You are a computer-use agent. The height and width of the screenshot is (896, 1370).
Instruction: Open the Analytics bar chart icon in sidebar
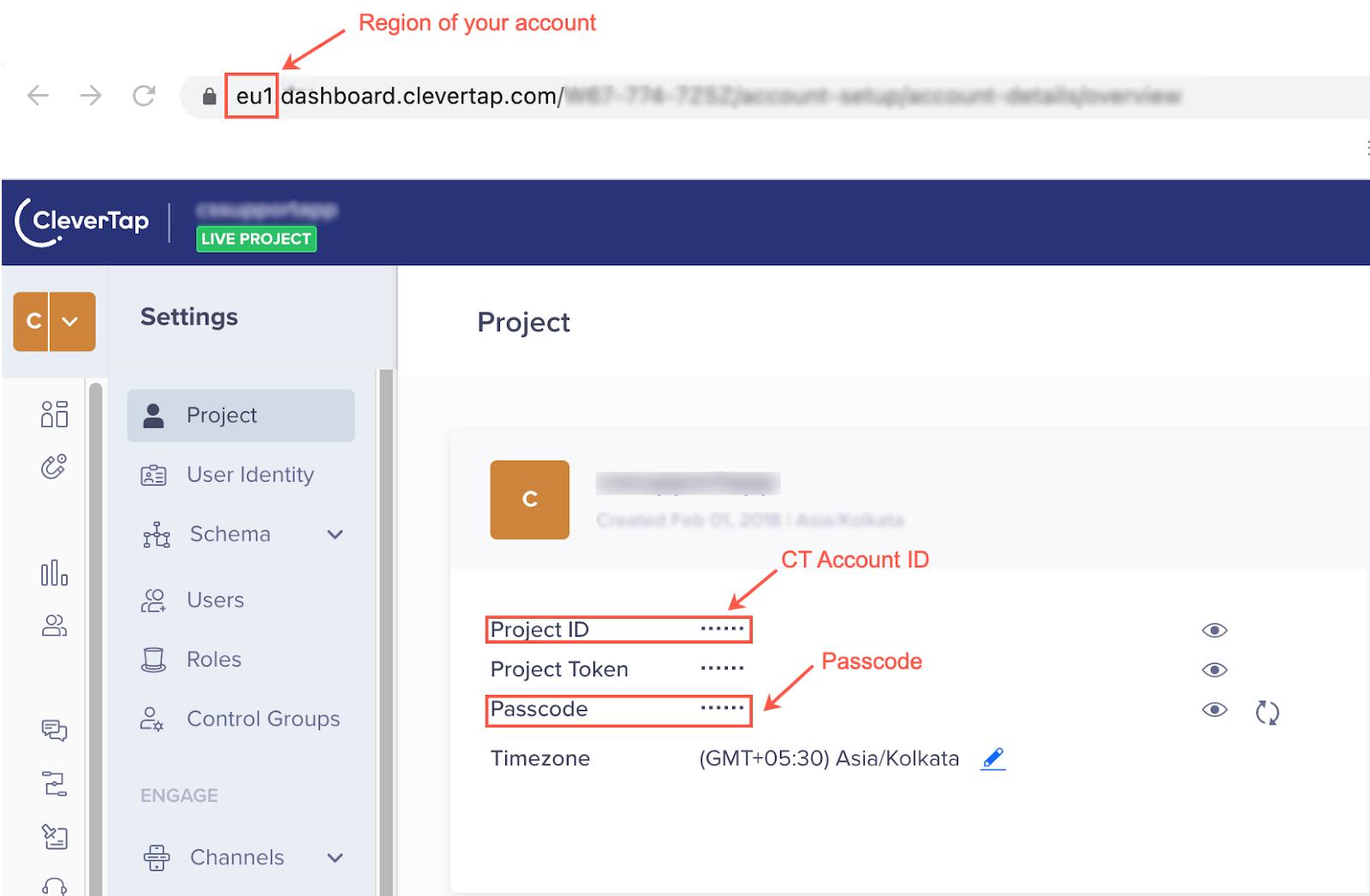pyautogui.click(x=54, y=573)
